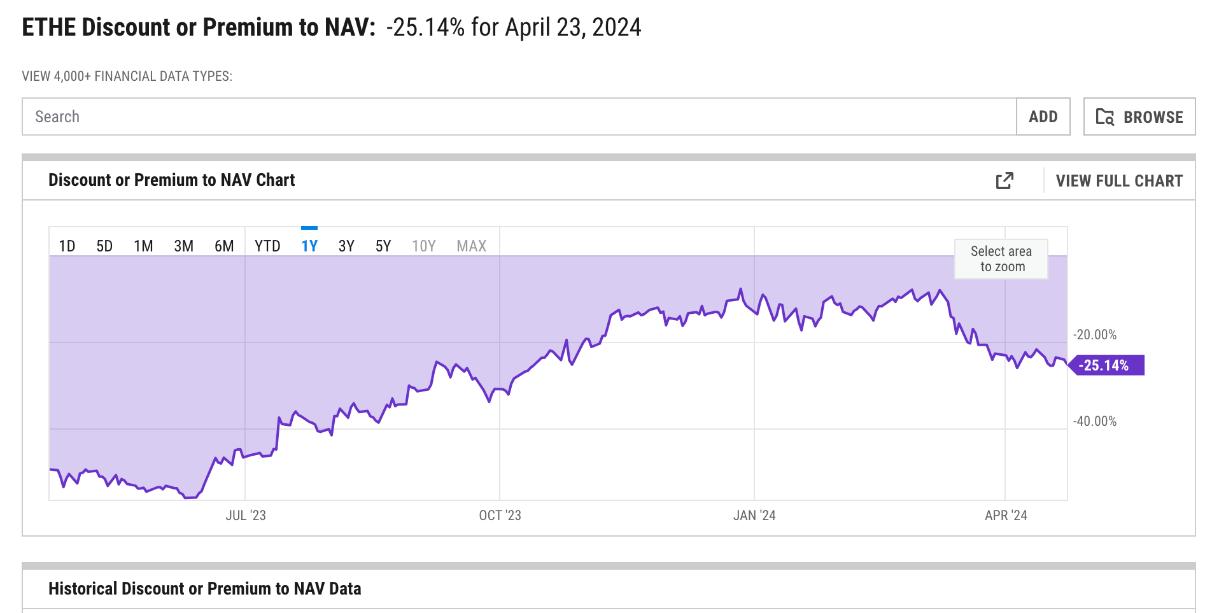Click the BROWSE button label

click(x=1153, y=117)
